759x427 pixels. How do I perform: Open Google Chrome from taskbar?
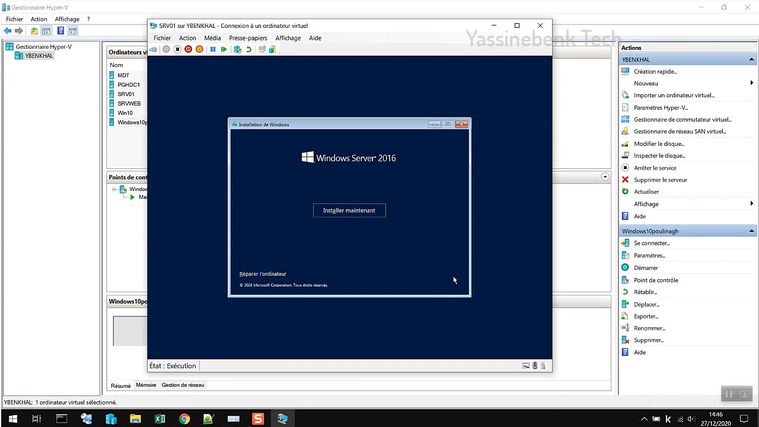(184, 419)
